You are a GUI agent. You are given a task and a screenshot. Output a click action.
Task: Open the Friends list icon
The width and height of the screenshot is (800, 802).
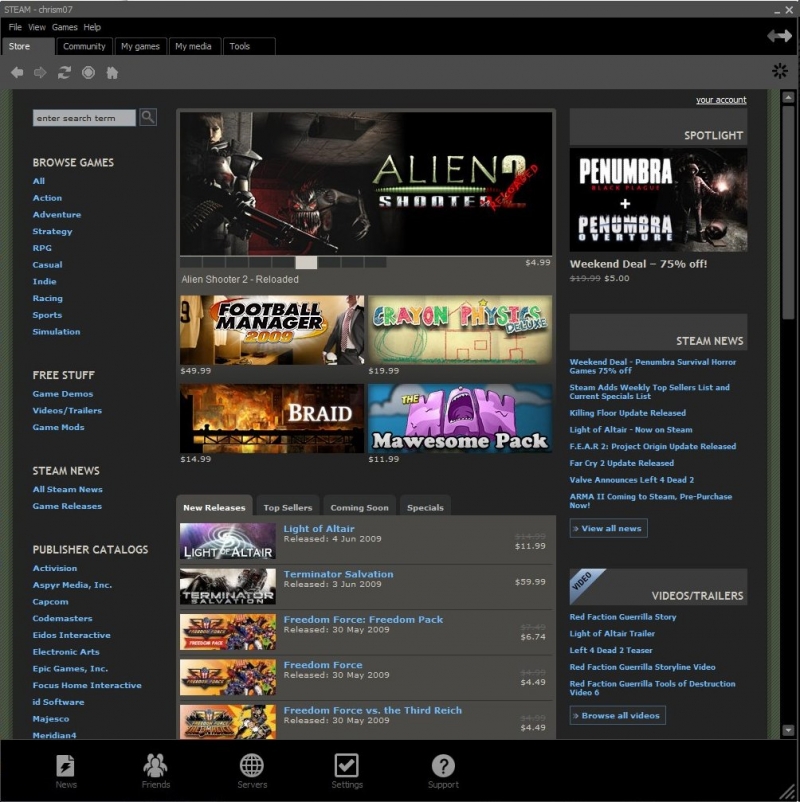click(155, 771)
